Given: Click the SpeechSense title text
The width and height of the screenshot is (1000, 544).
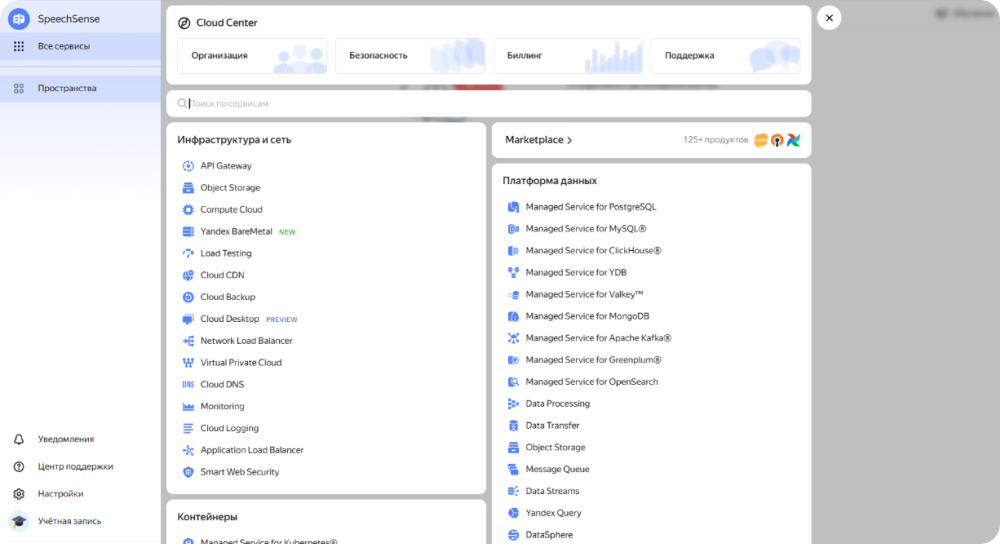Looking at the screenshot, I should [69, 19].
